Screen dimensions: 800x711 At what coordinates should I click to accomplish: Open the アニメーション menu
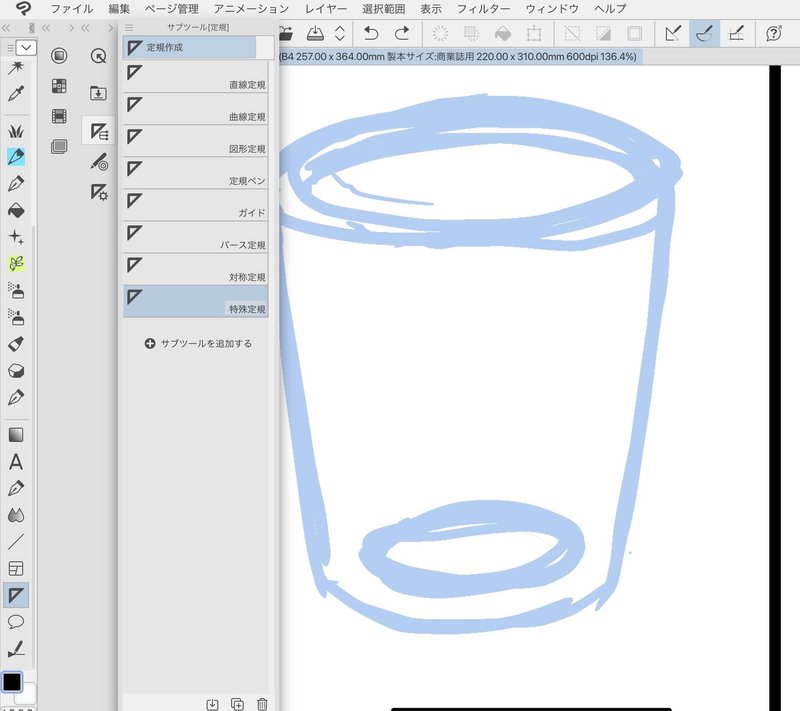coord(251,9)
